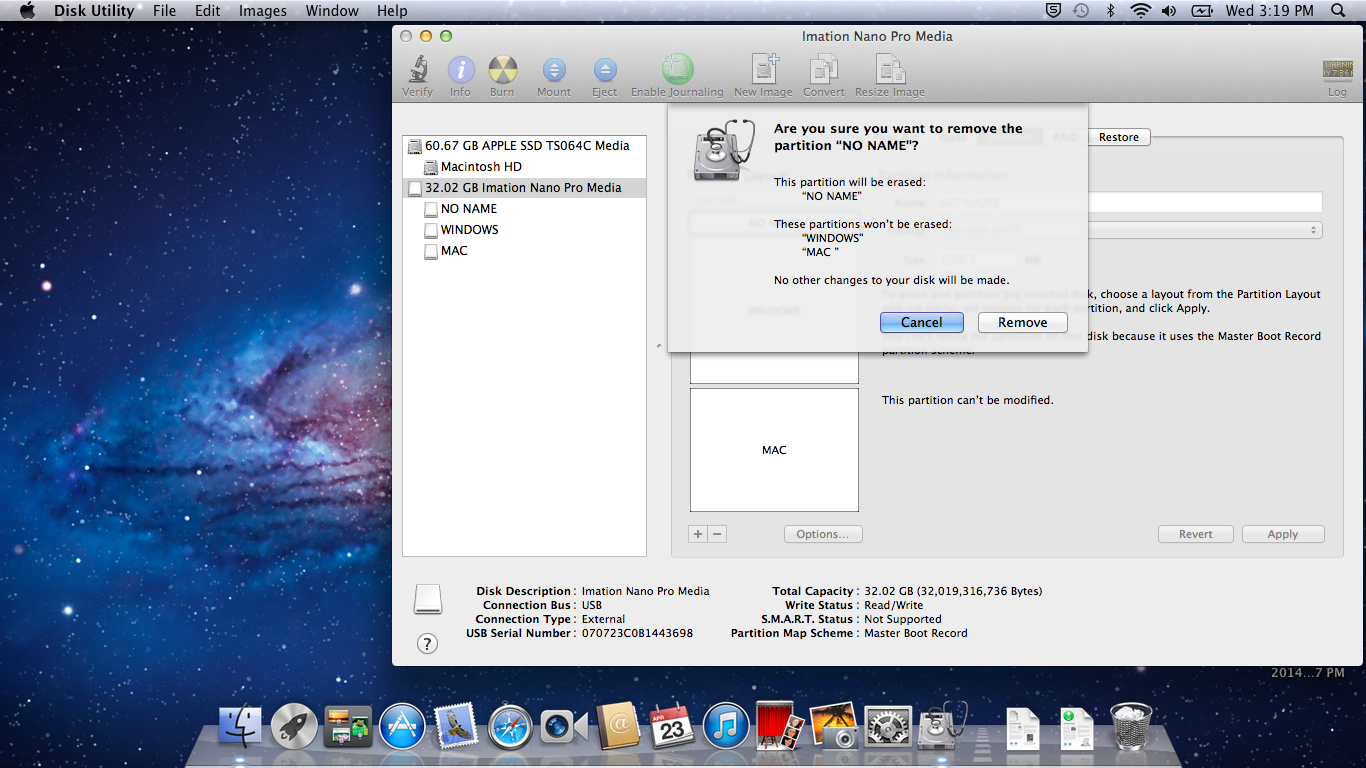Image resolution: width=1366 pixels, height=768 pixels.
Task: Select 60.67 GB APPLE SSD disk in sidebar
Action: 527,146
